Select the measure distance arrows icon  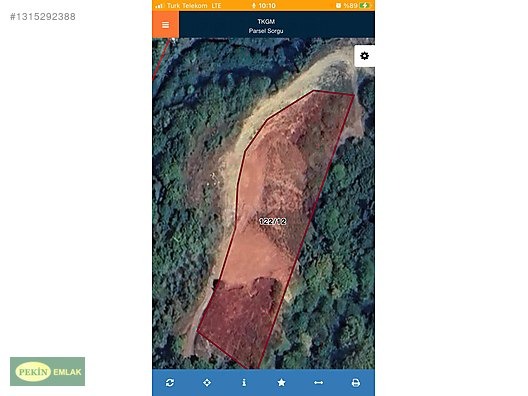(x=319, y=383)
